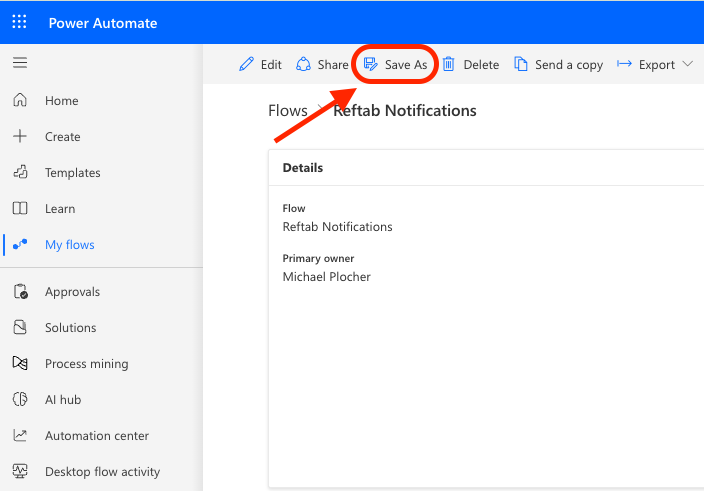Click the Save As label text
This screenshot has width=704, height=491.
(406, 65)
